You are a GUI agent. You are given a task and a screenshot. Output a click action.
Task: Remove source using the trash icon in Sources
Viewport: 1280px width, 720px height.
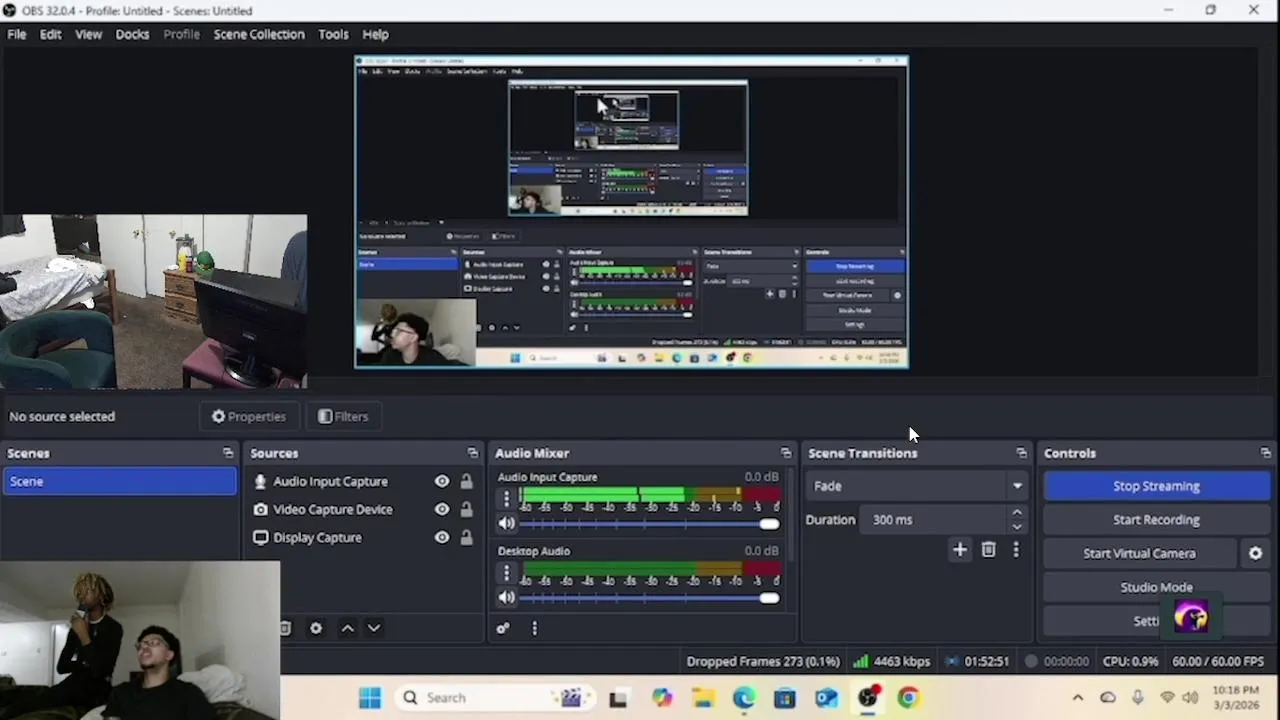(286, 628)
